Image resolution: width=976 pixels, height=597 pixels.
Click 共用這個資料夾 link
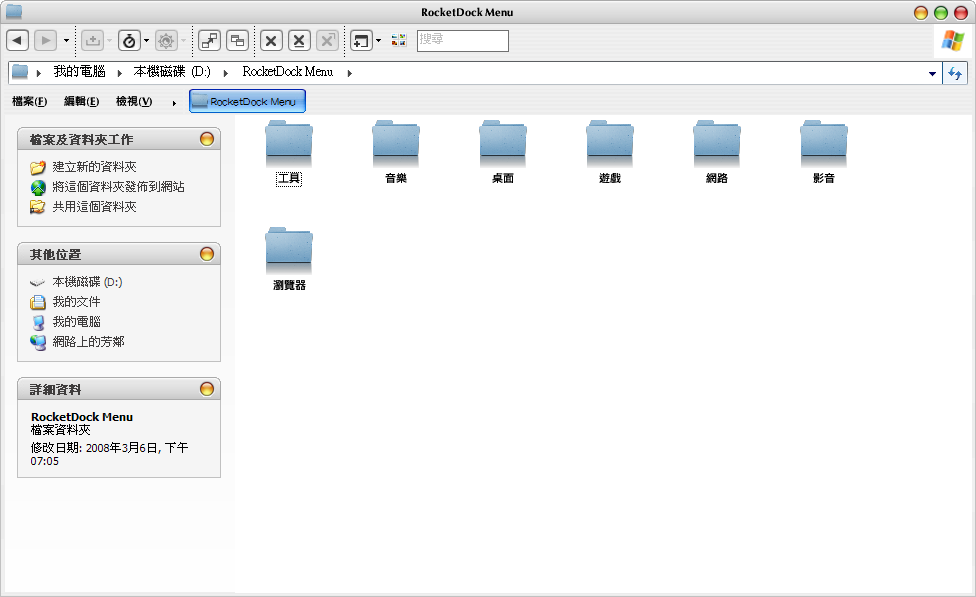(95, 207)
